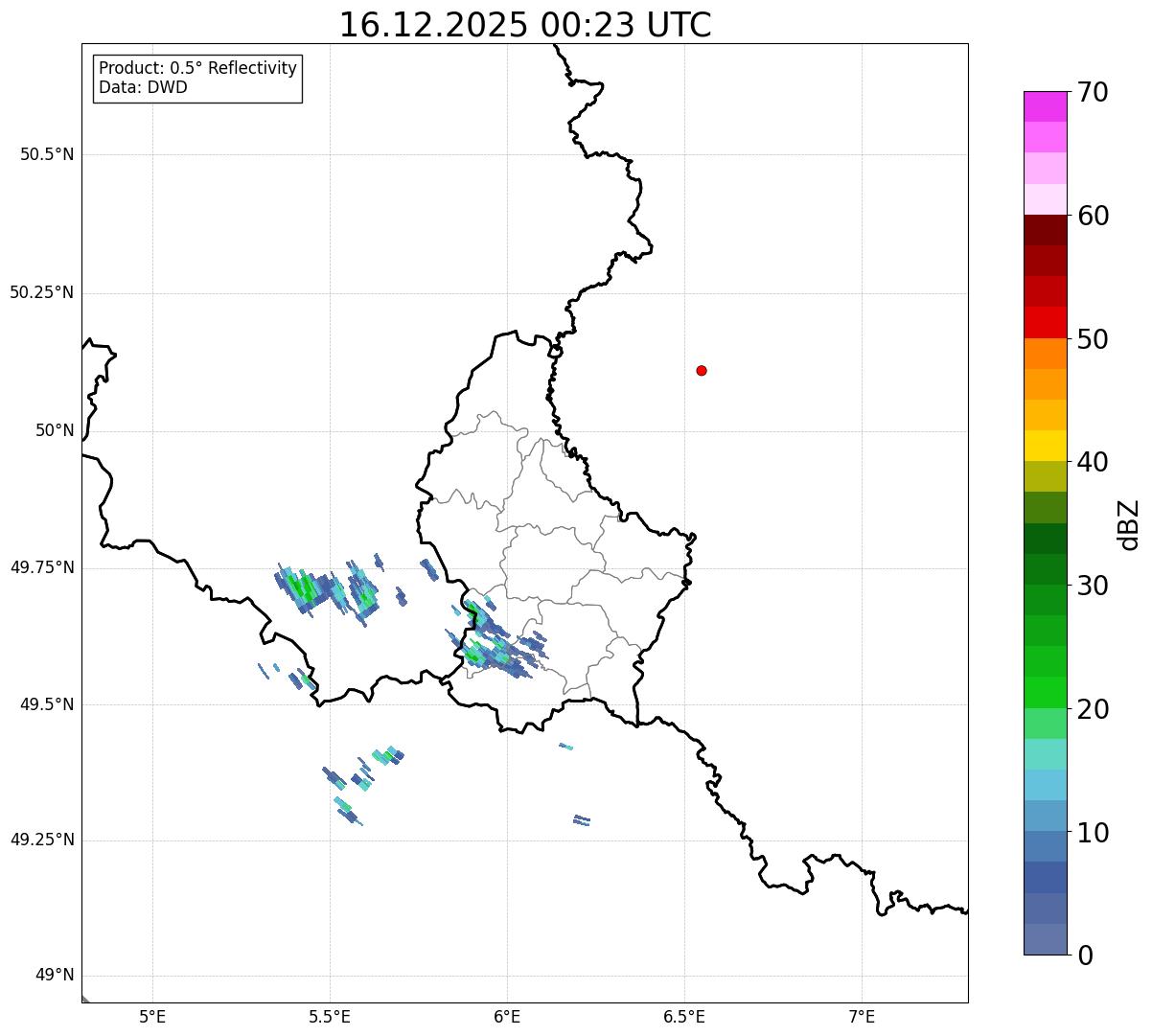The width and height of the screenshot is (1152, 1036).
Task: Click the green radar echo cluster near 5.4°E 49.72°N
Action: pyautogui.click(x=305, y=587)
